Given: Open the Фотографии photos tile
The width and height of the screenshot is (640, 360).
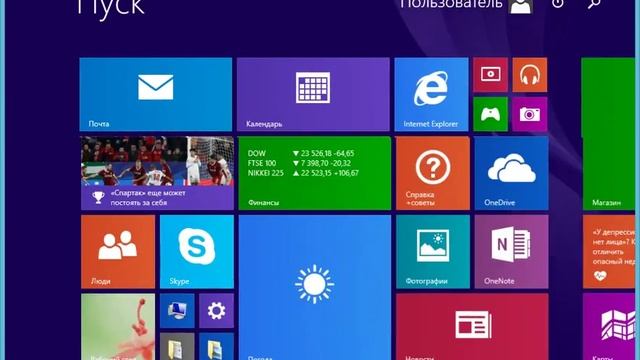Looking at the screenshot, I should tap(433, 252).
